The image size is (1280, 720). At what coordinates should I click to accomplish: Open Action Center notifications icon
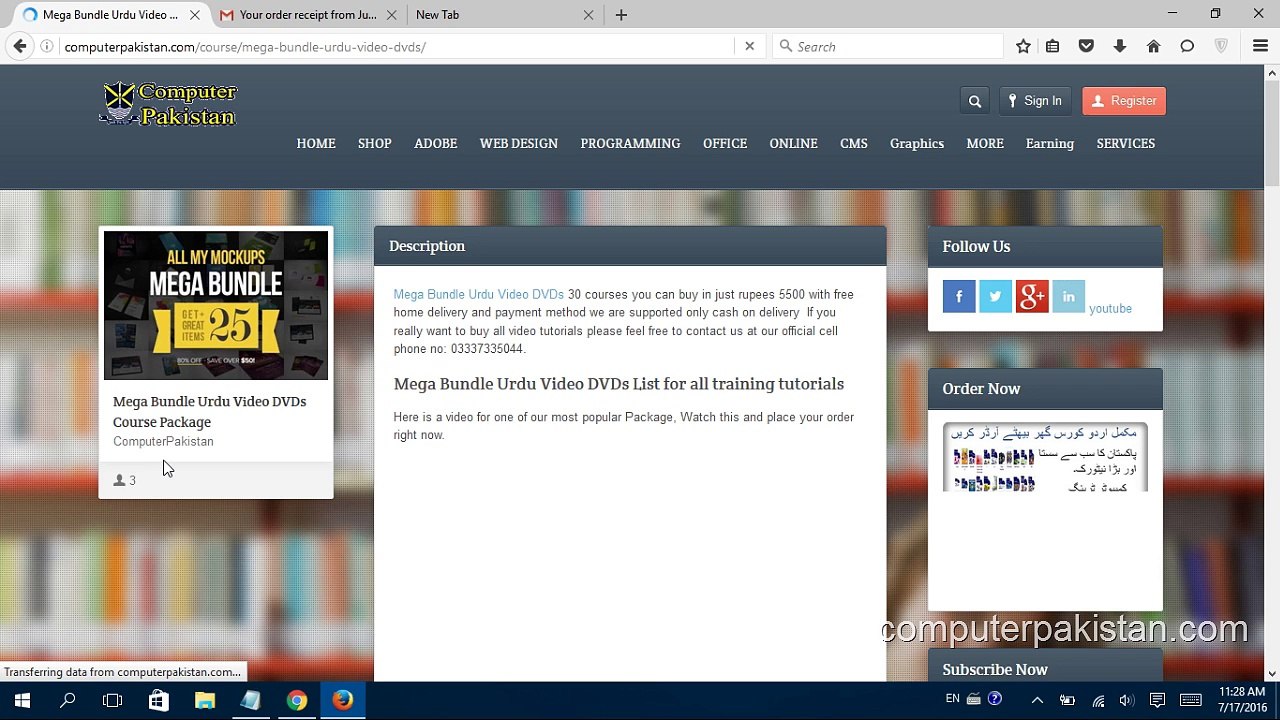tap(1157, 700)
